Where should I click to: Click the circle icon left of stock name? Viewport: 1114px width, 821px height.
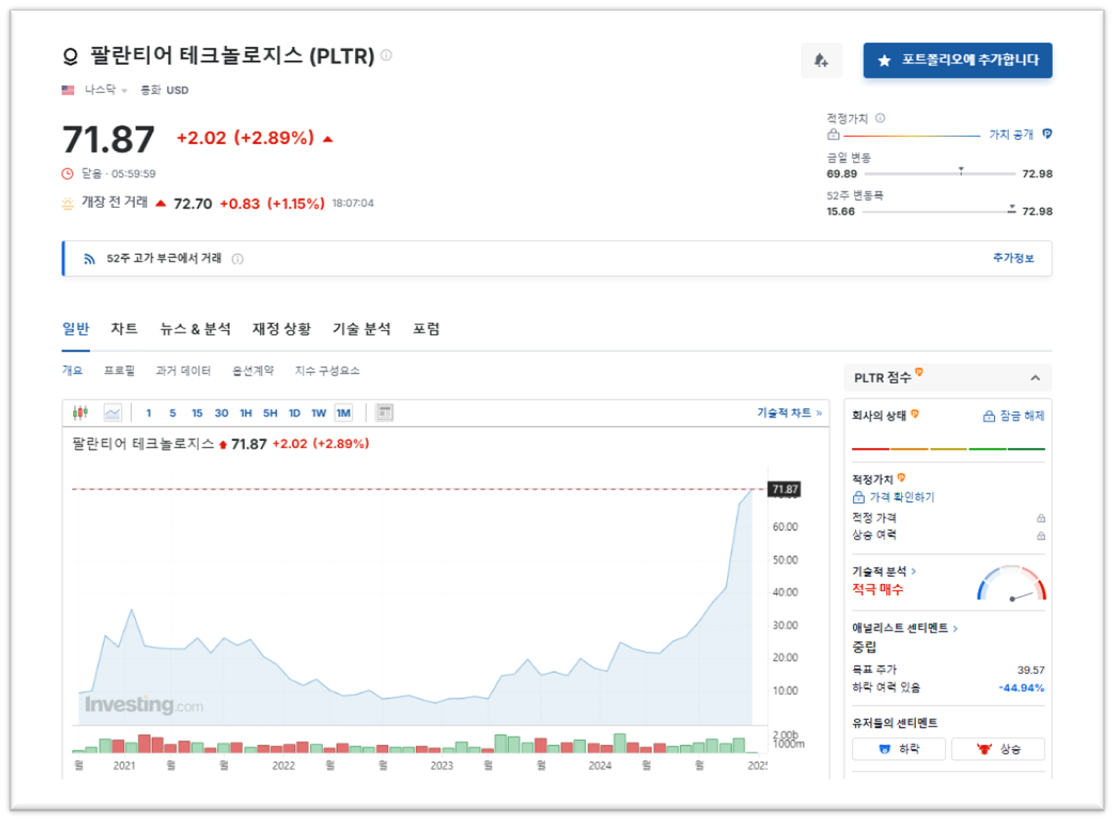(70, 56)
